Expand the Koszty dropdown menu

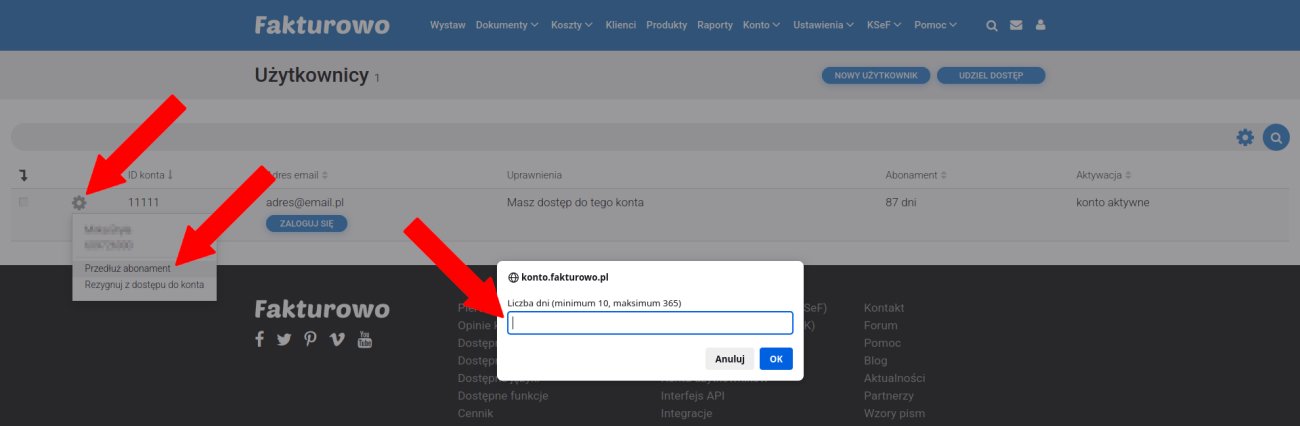pos(571,25)
